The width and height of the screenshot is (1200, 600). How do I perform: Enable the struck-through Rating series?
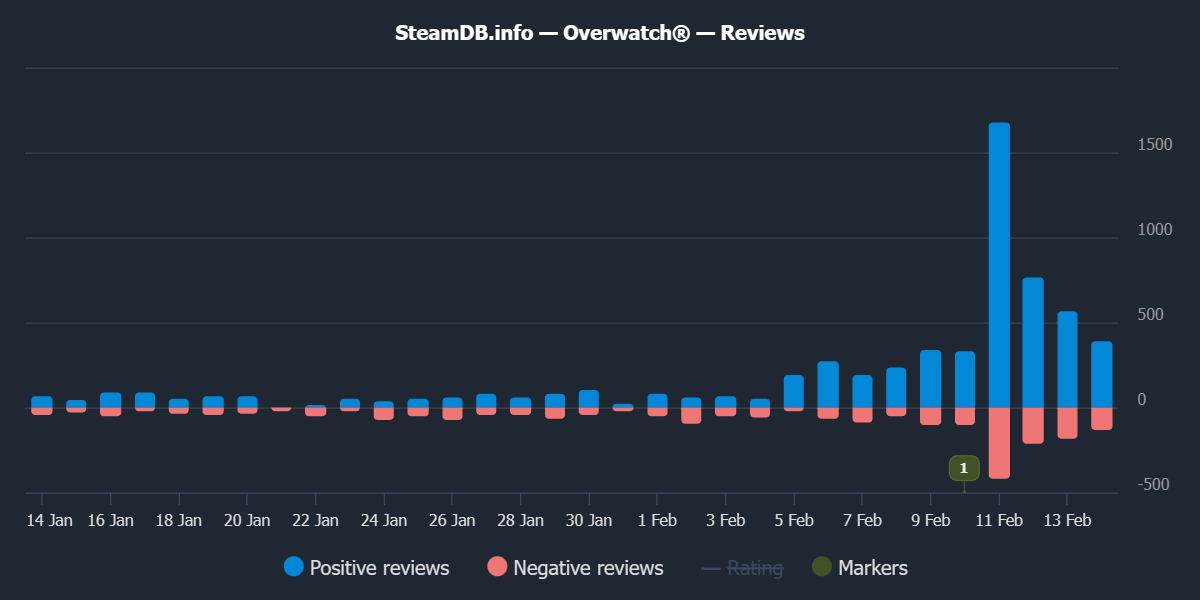click(x=754, y=568)
